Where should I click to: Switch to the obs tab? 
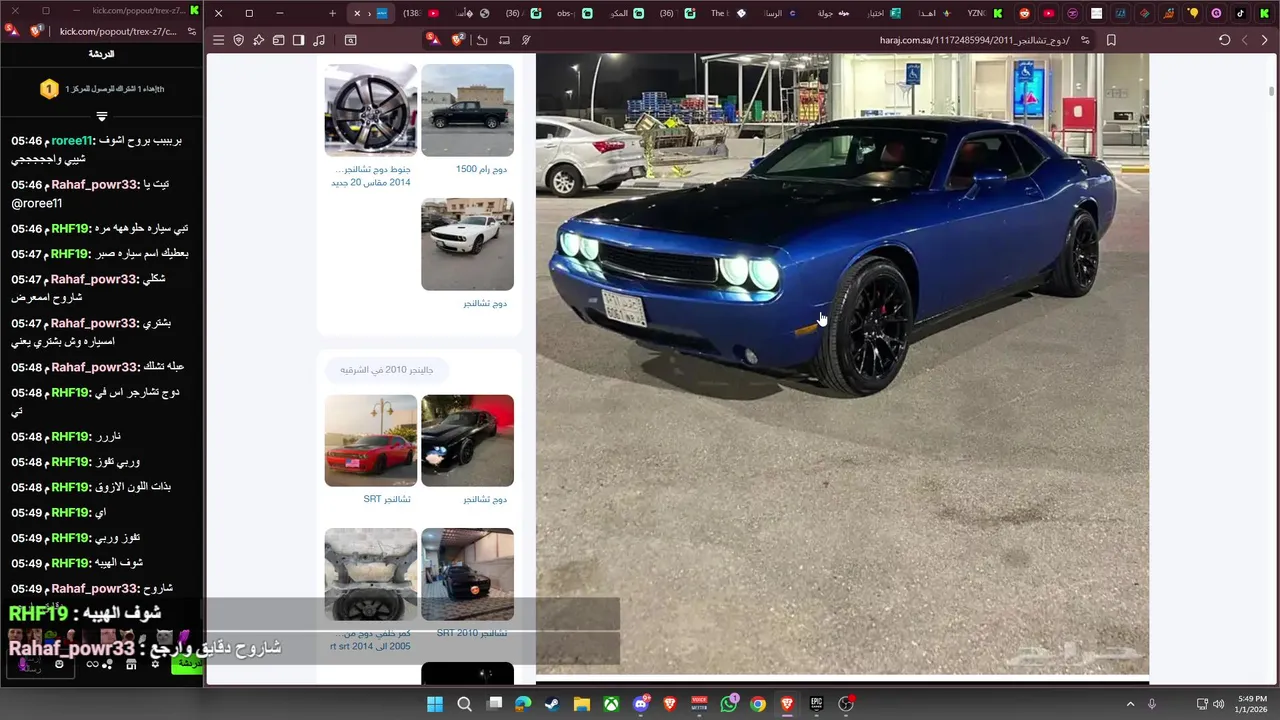click(x=575, y=13)
